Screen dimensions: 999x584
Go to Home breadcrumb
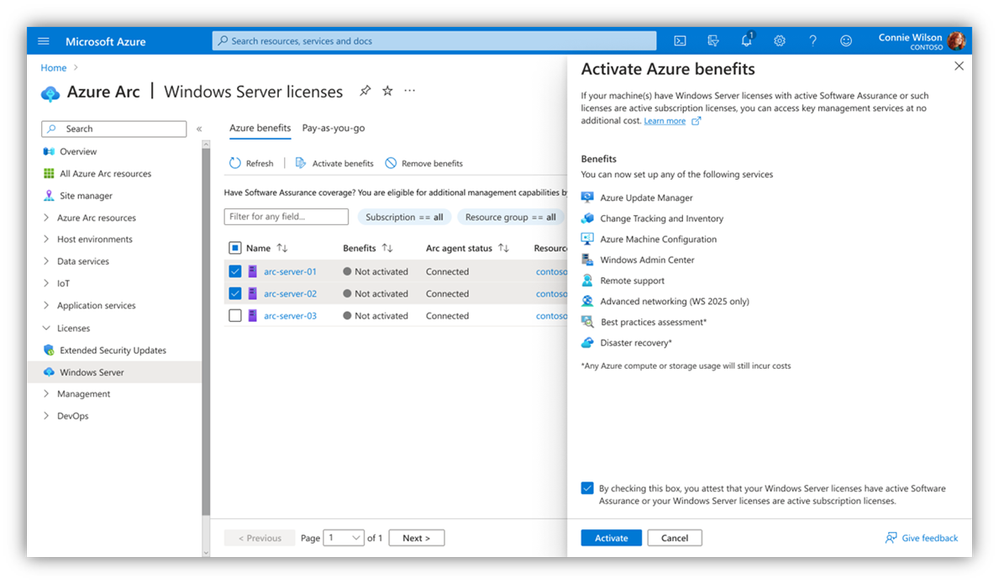tap(54, 68)
